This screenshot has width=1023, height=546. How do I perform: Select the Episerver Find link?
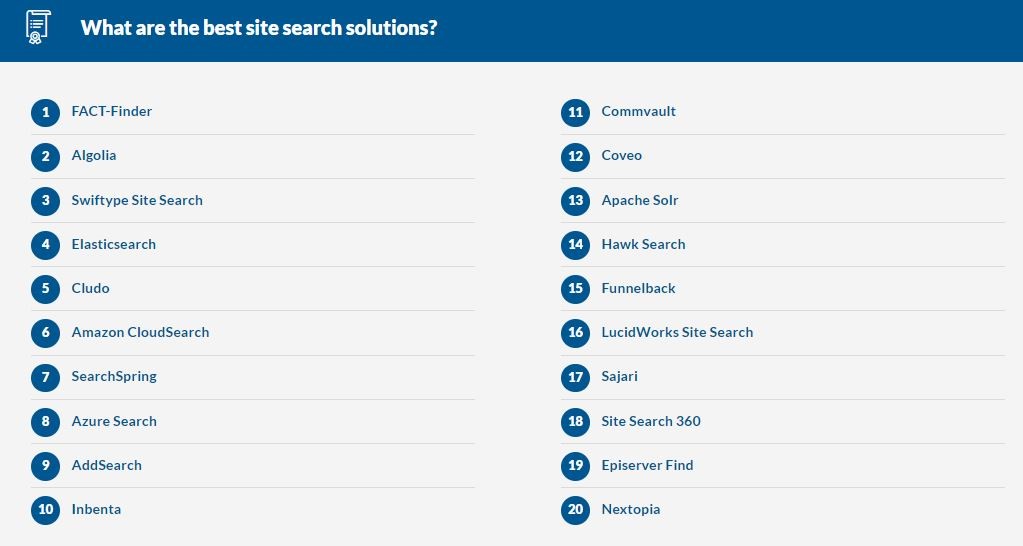click(647, 465)
